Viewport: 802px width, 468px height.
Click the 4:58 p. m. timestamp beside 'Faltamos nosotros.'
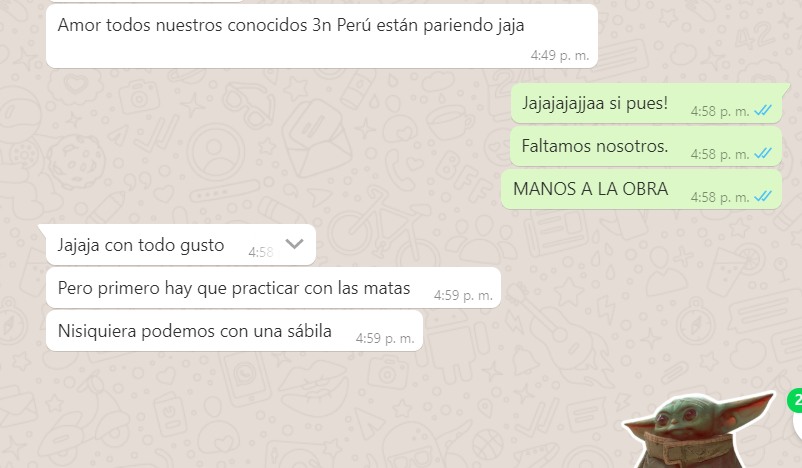[x=720, y=154]
